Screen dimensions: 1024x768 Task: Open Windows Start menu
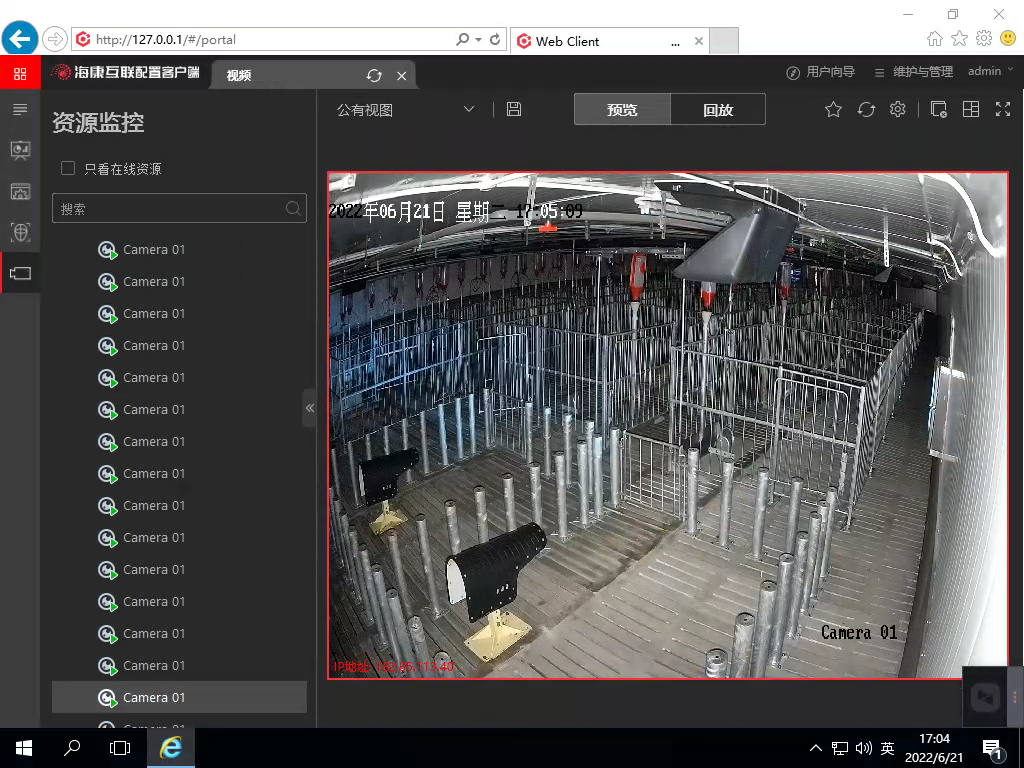coord(23,747)
